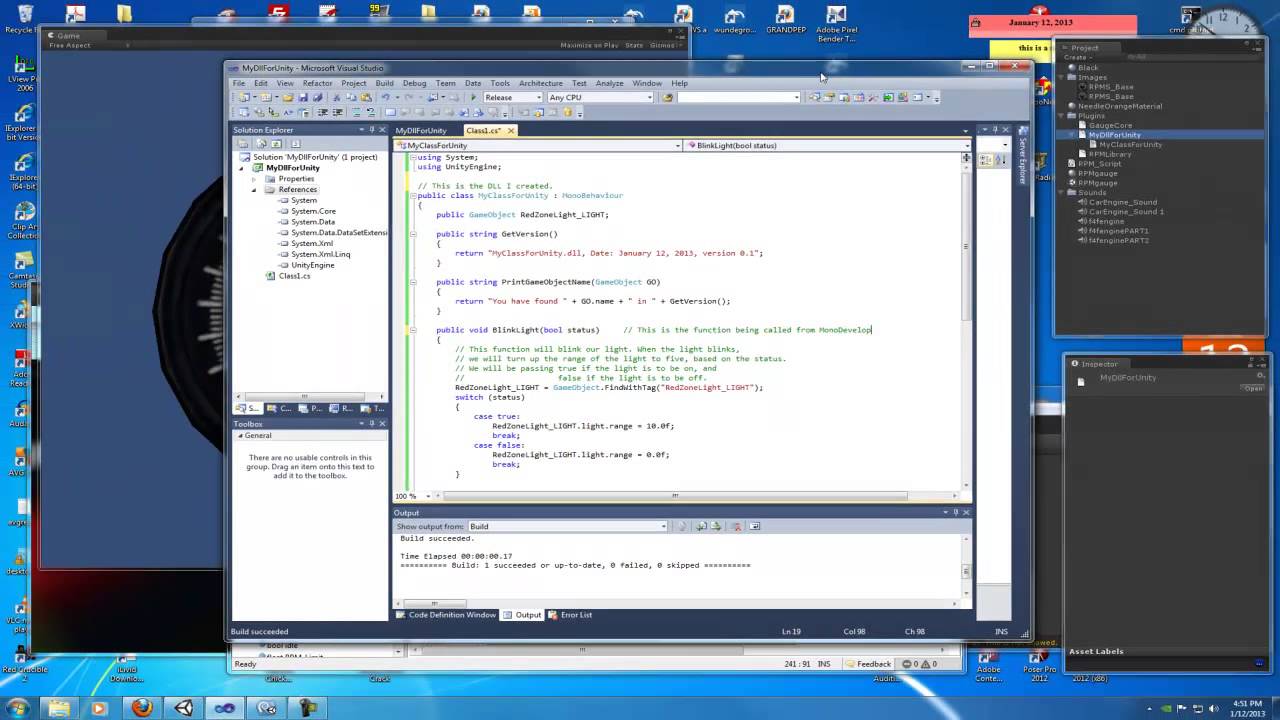
Task: Click the Save All toolbar icon
Action: point(318,97)
